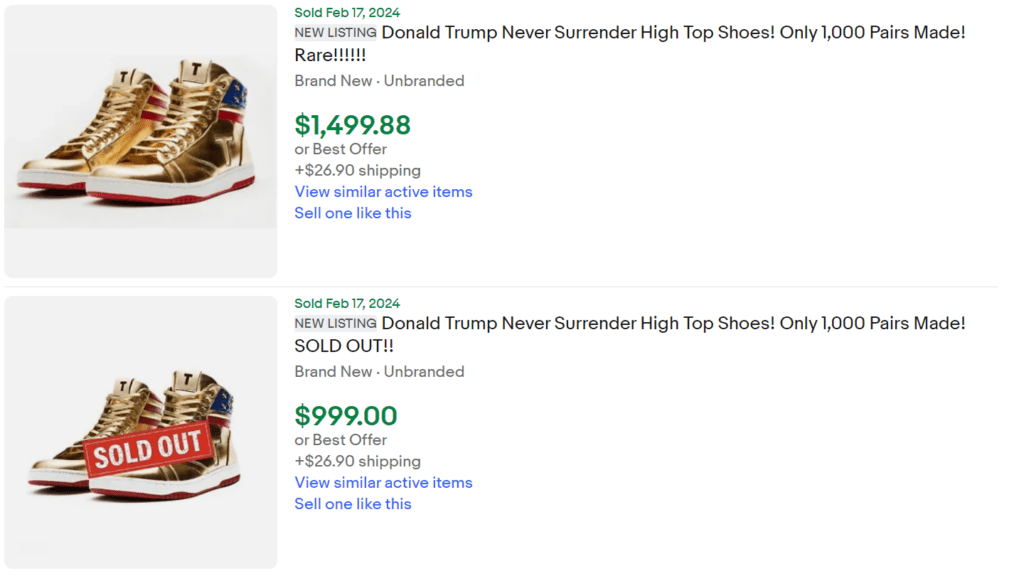Click the SOLD OUT!! portion of the second title
The height and width of the screenshot is (576, 1024).
tap(336, 345)
